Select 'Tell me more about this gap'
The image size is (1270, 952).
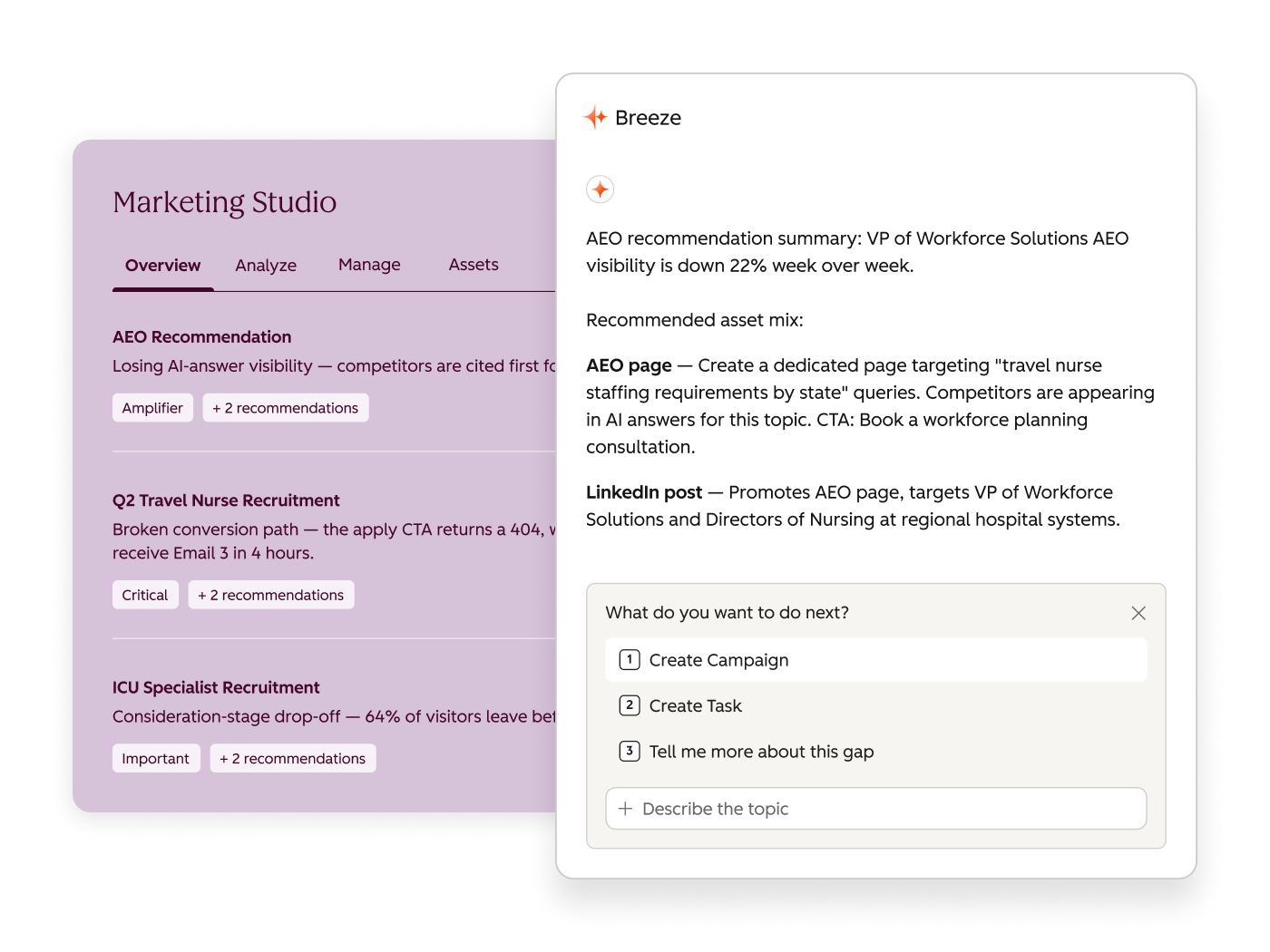876,752
